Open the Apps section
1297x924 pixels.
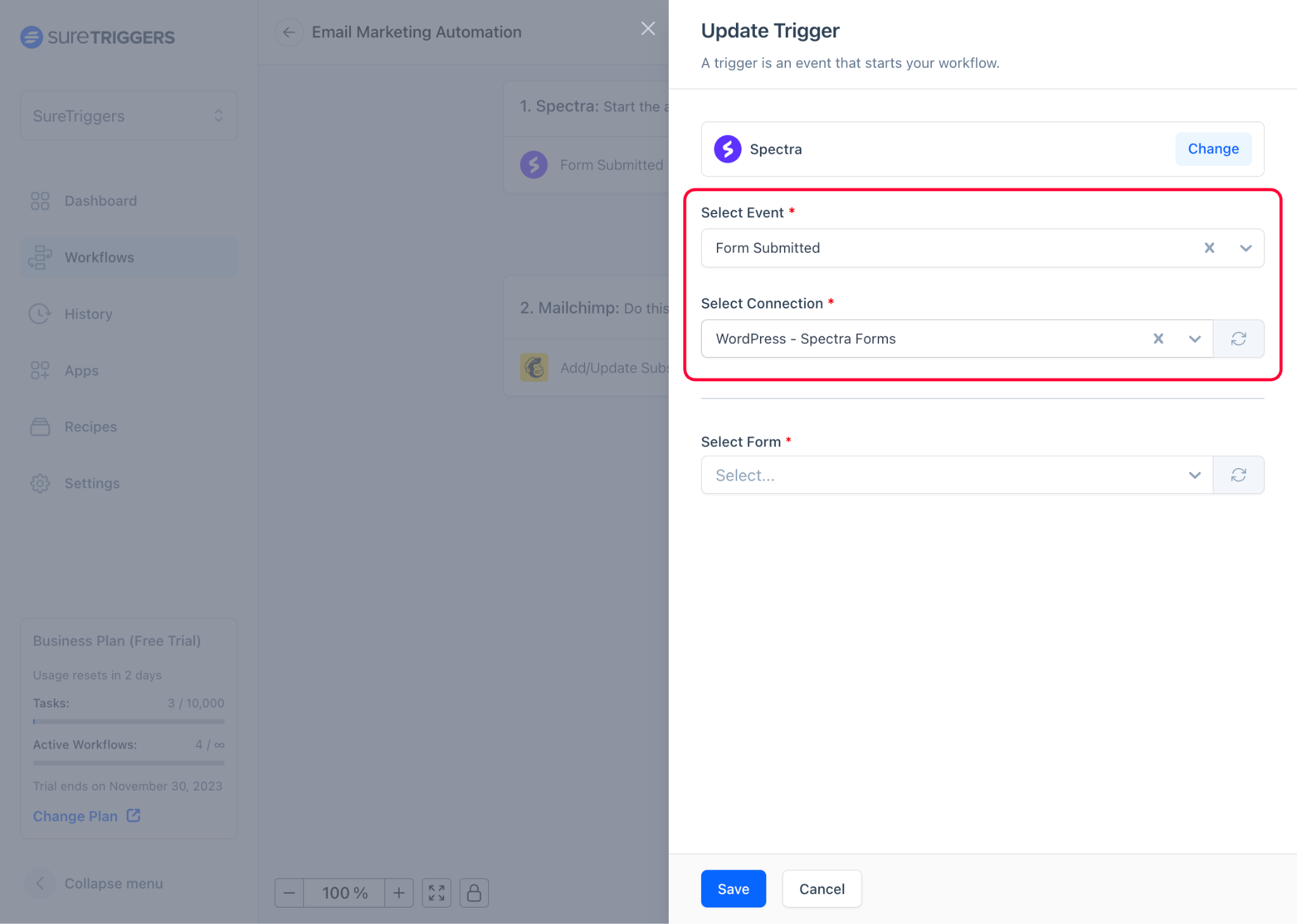(x=81, y=370)
